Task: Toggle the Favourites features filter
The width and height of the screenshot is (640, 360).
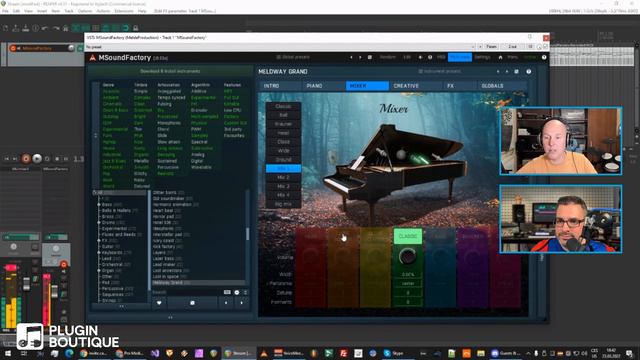Action: coord(234,136)
